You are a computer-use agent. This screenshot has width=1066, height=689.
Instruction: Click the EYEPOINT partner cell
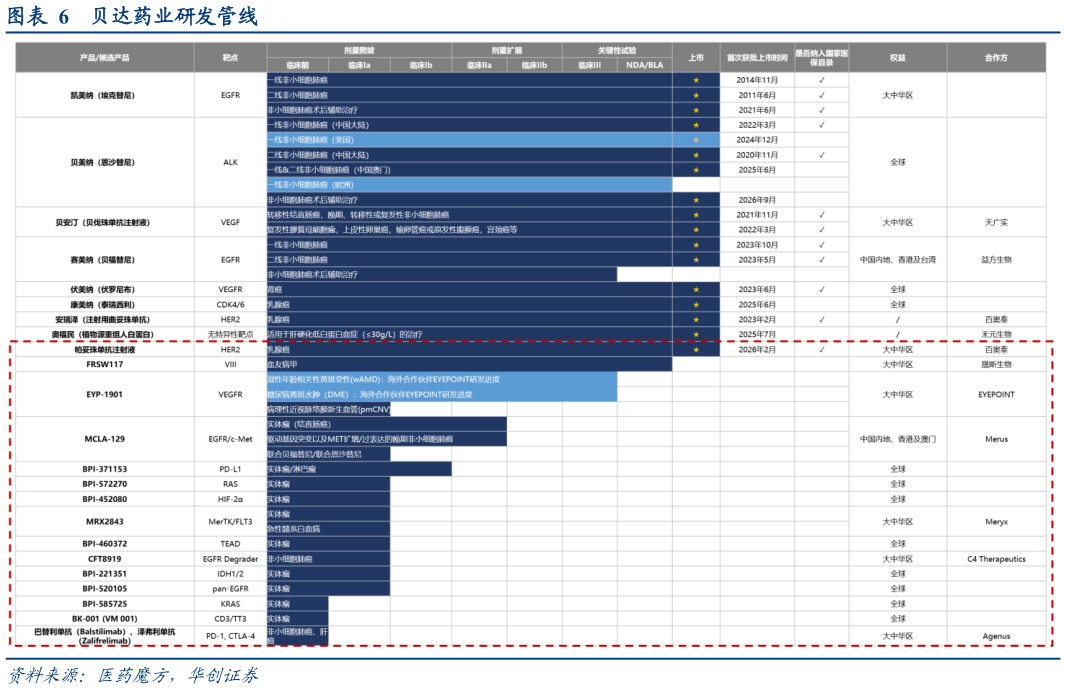tap(996, 394)
